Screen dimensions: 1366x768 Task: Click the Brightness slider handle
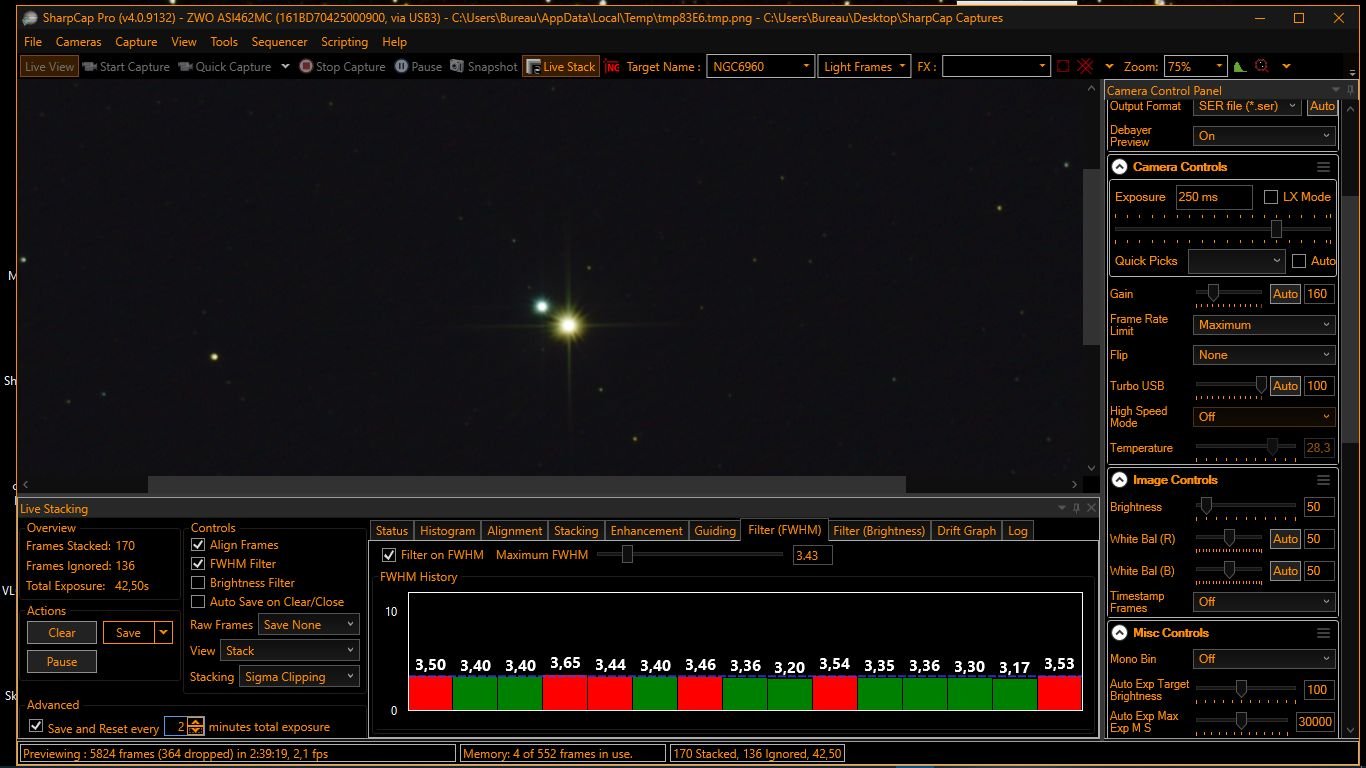1206,506
